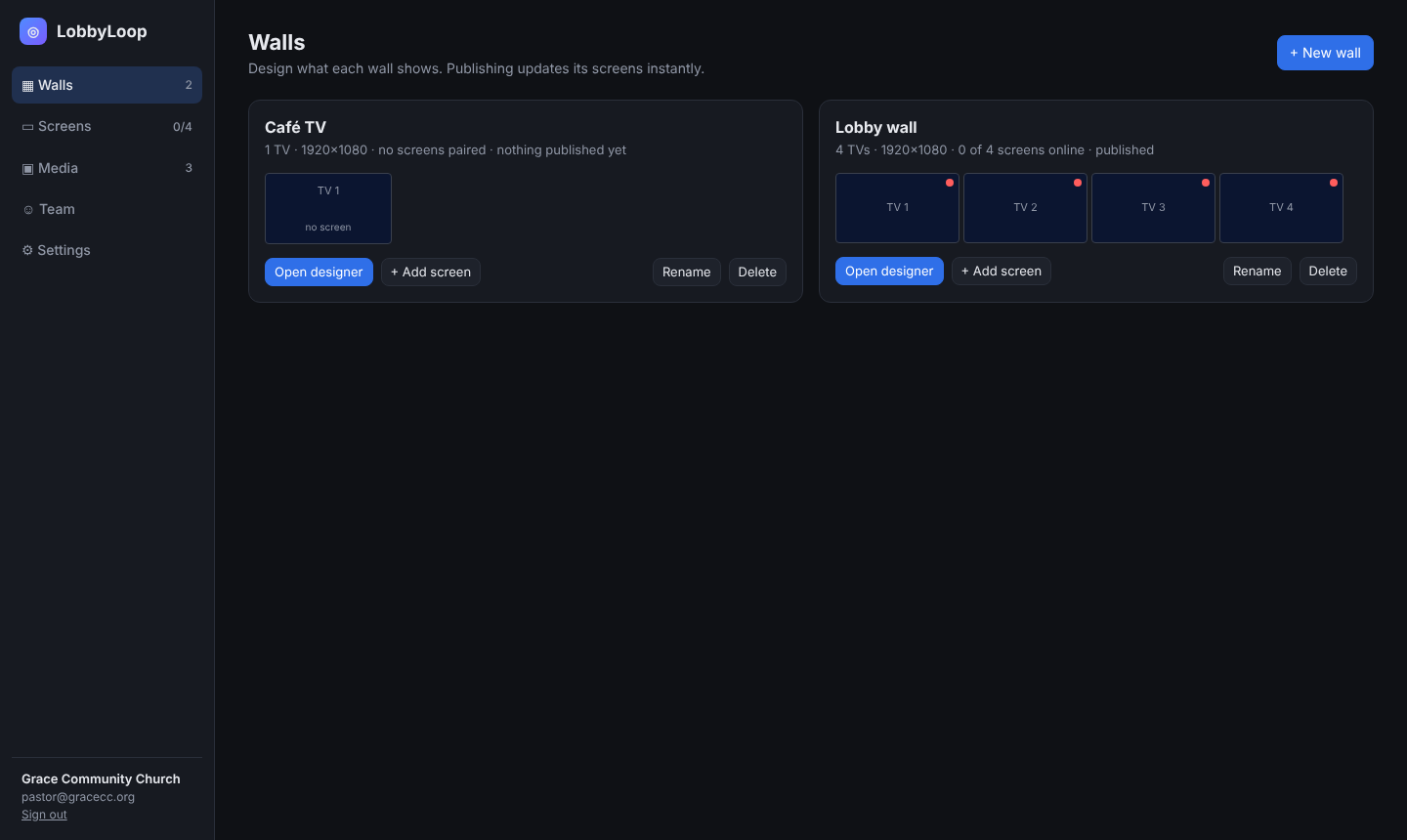The height and width of the screenshot is (840, 1407).
Task: Select Café TV's TV 1 tile
Action: [x=328, y=208]
